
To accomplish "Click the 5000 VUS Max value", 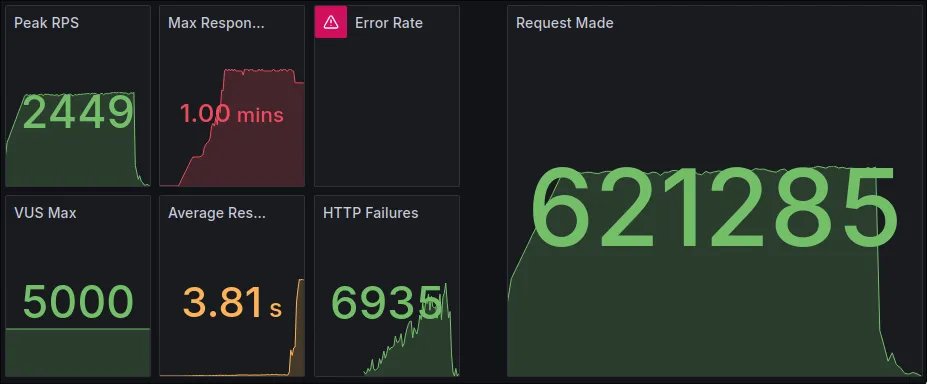I will tap(78, 302).
